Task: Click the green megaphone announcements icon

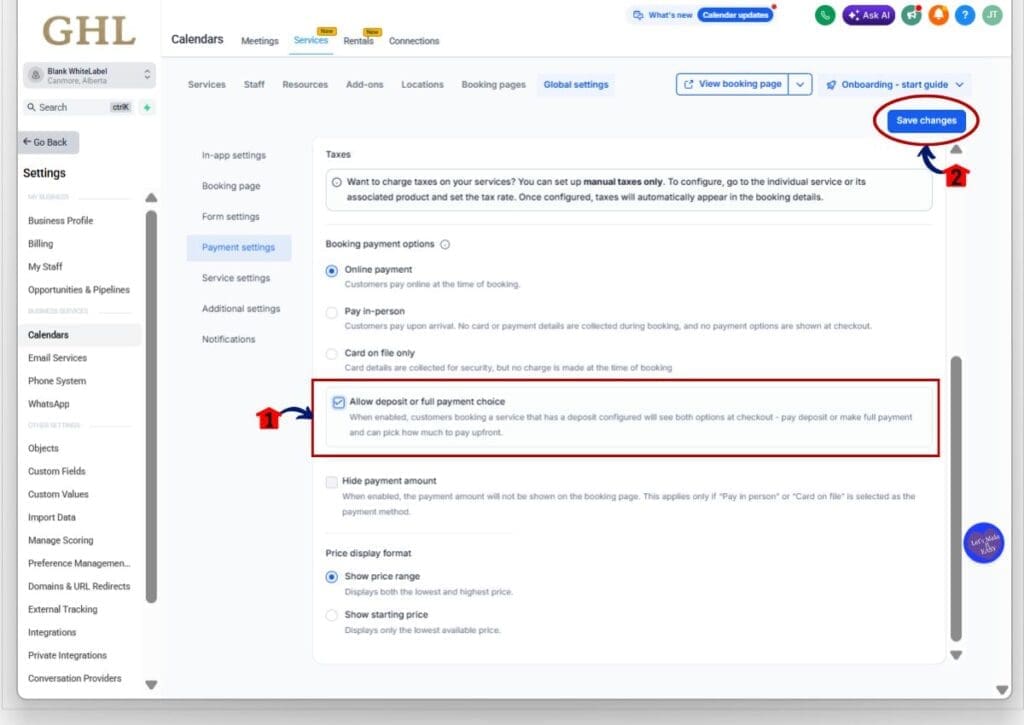Action: 911,15
